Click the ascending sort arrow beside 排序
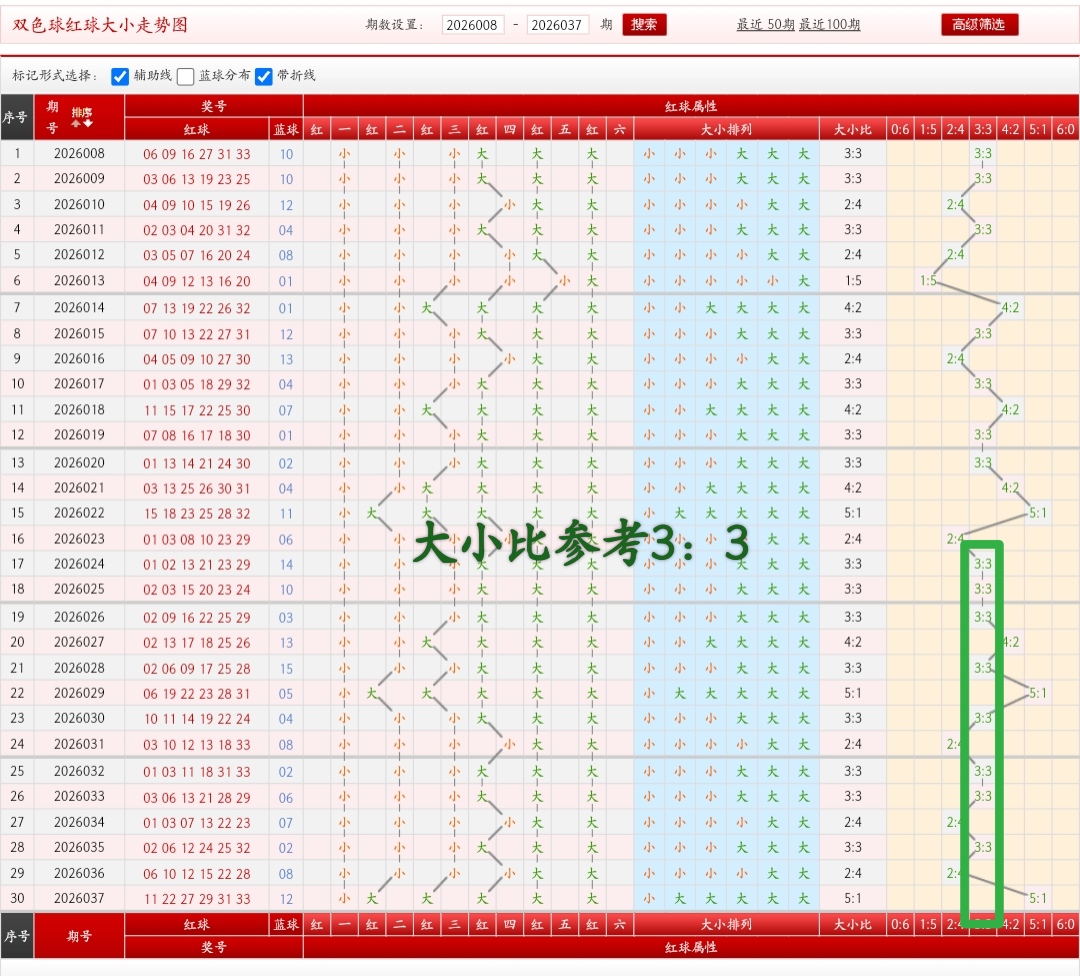The image size is (1080, 976). (75, 123)
